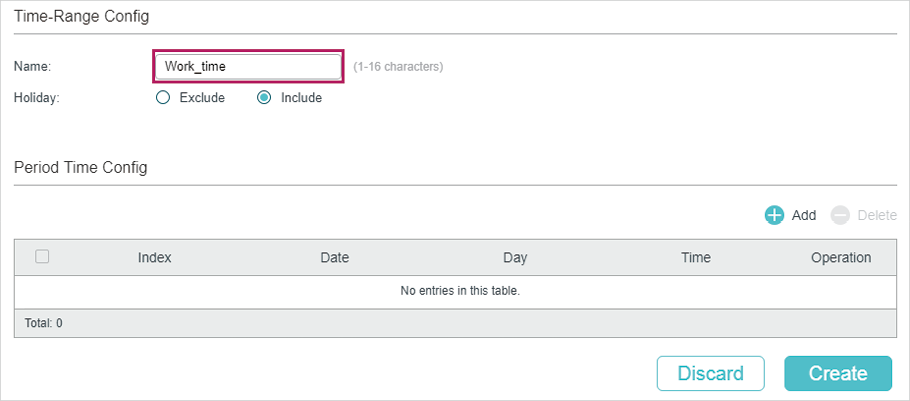This screenshot has width=910, height=401.
Task: Click the minus icon beside Delete
Action: (840, 215)
